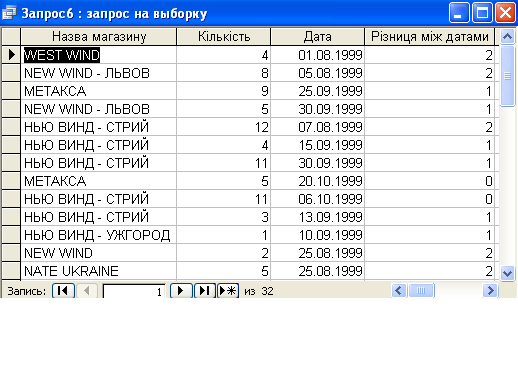
Task: Click the МЕТАКСА cell with quantity 5
Action: [99, 181]
